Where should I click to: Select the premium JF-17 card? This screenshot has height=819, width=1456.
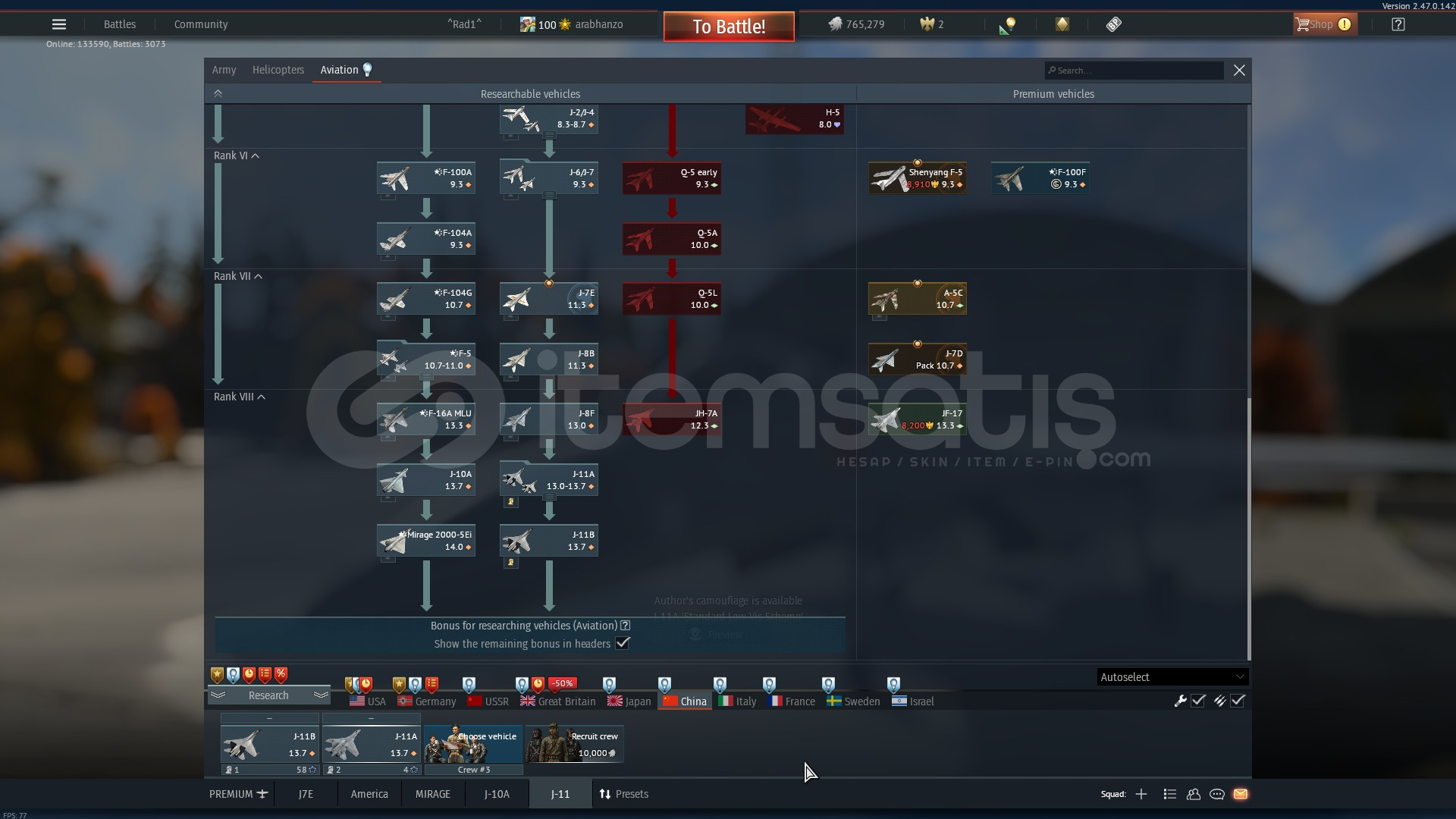(x=918, y=419)
